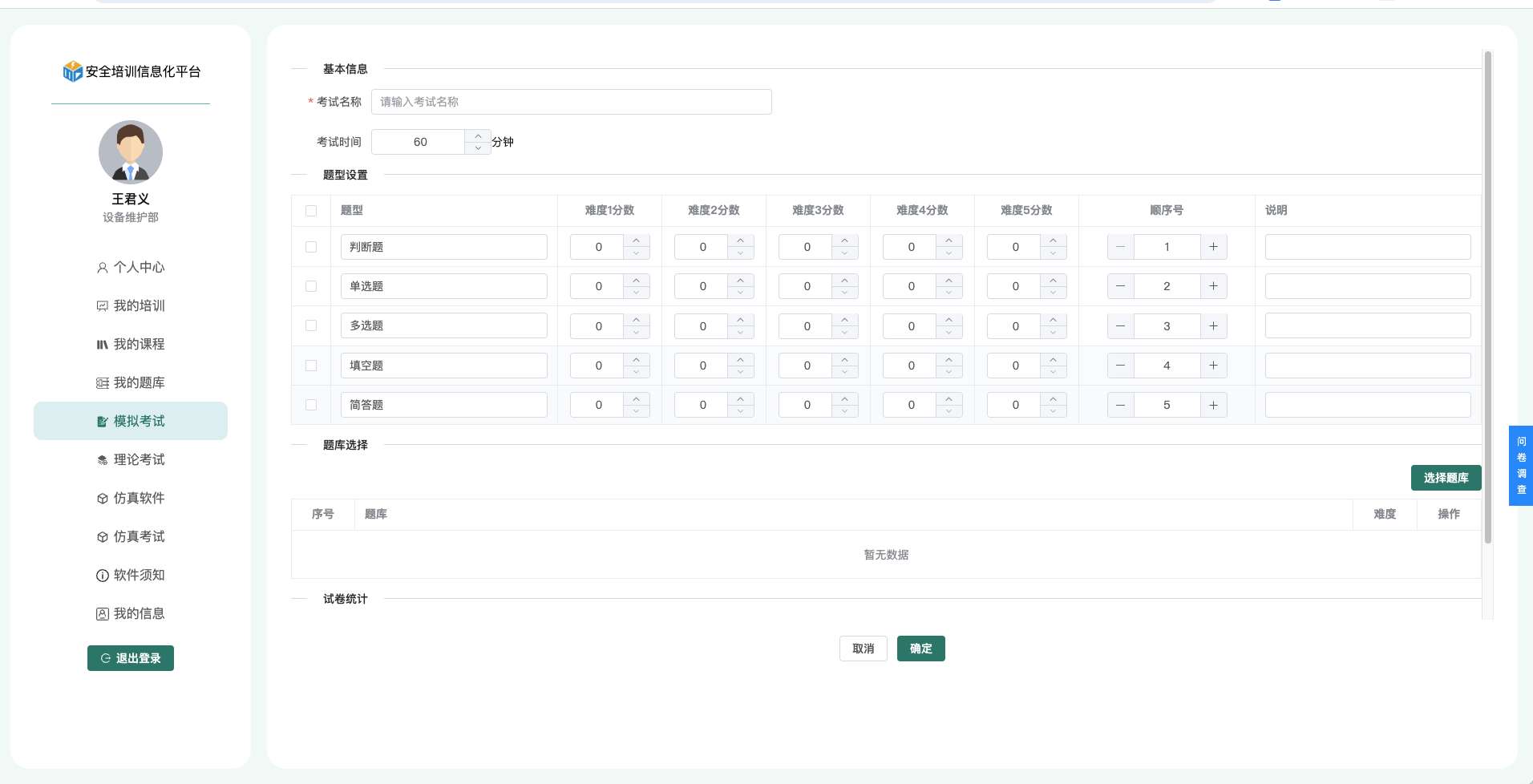Increase exam time with the up arrow
The image size is (1533, 784).
point(478,136)
